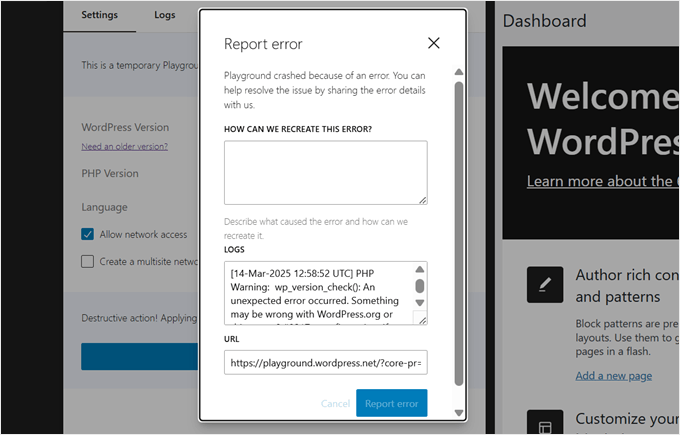Image resolution: width=680 pixels, height=435 pixels.
Task: Click the Logs textarea resize handle
Action: pos(422,320)
